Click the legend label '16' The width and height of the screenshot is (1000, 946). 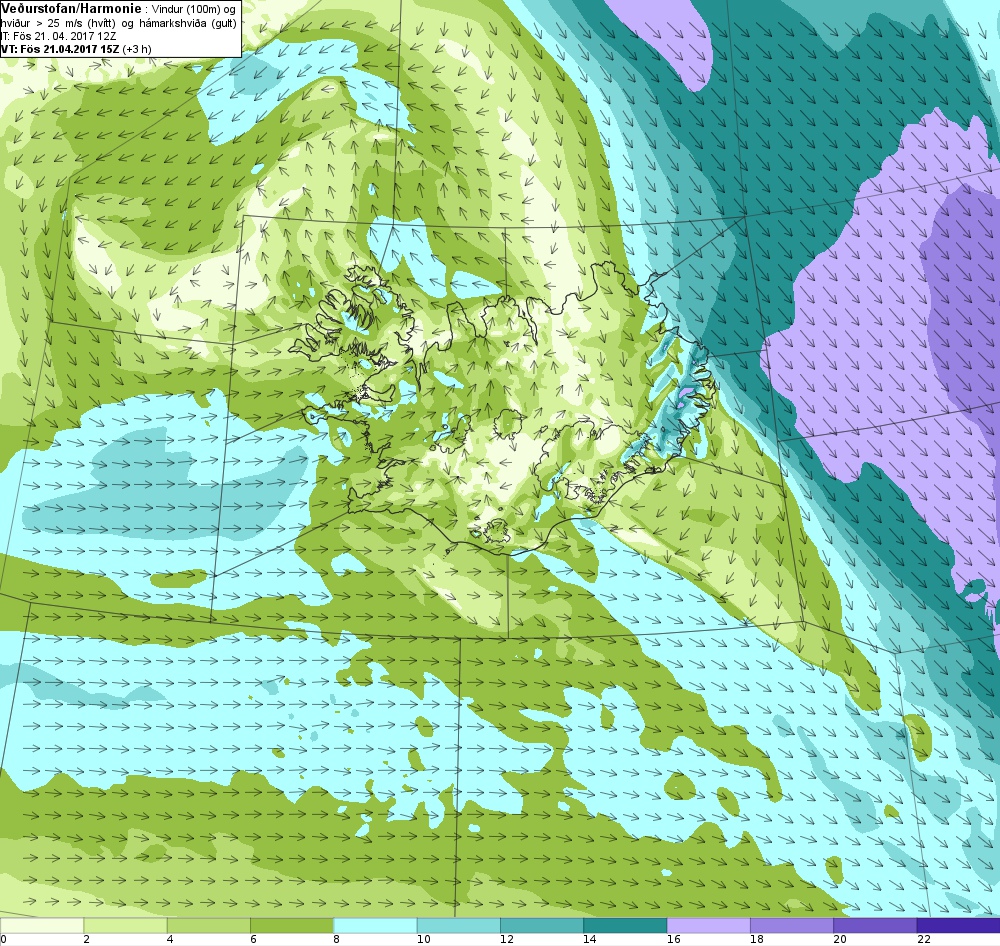click(673, 939)
